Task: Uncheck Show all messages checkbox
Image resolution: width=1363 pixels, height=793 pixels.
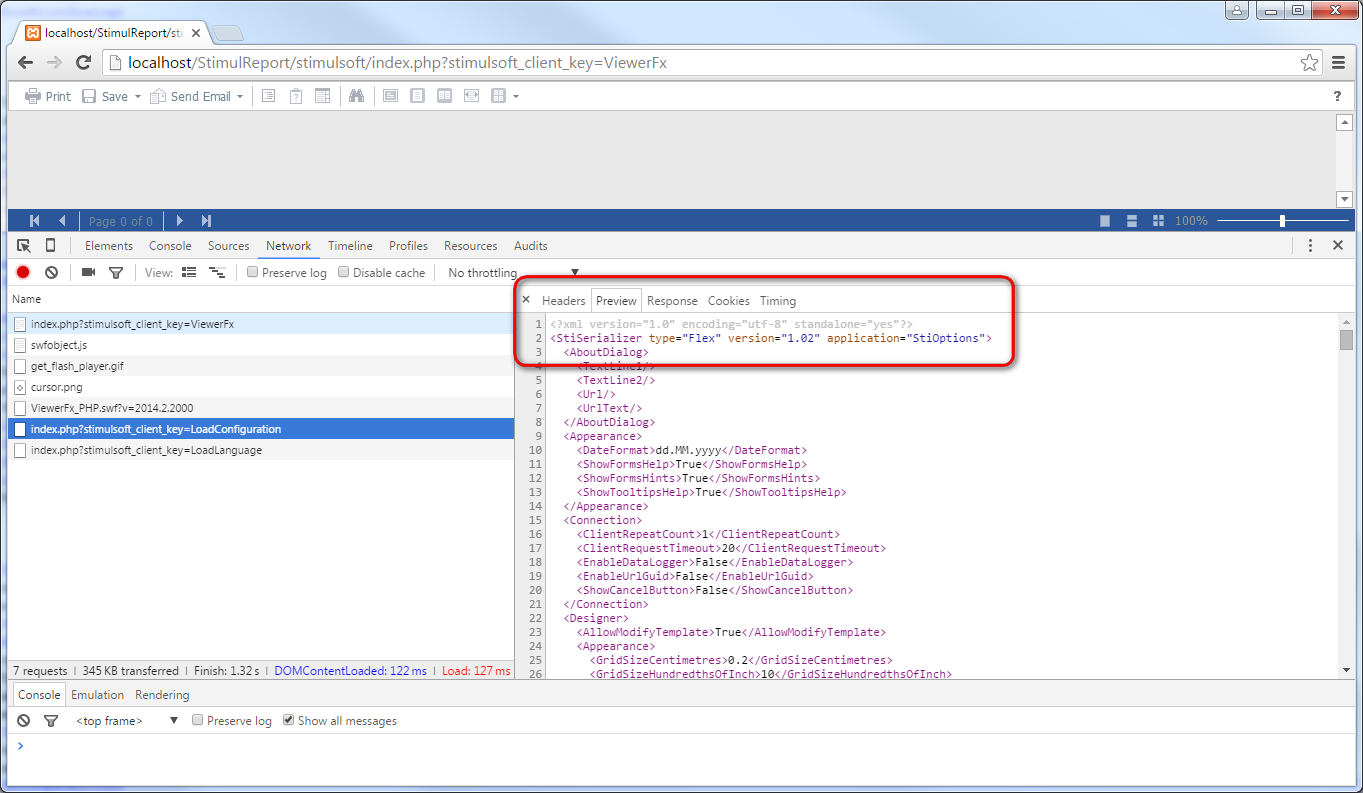Action: pos(289,720)
